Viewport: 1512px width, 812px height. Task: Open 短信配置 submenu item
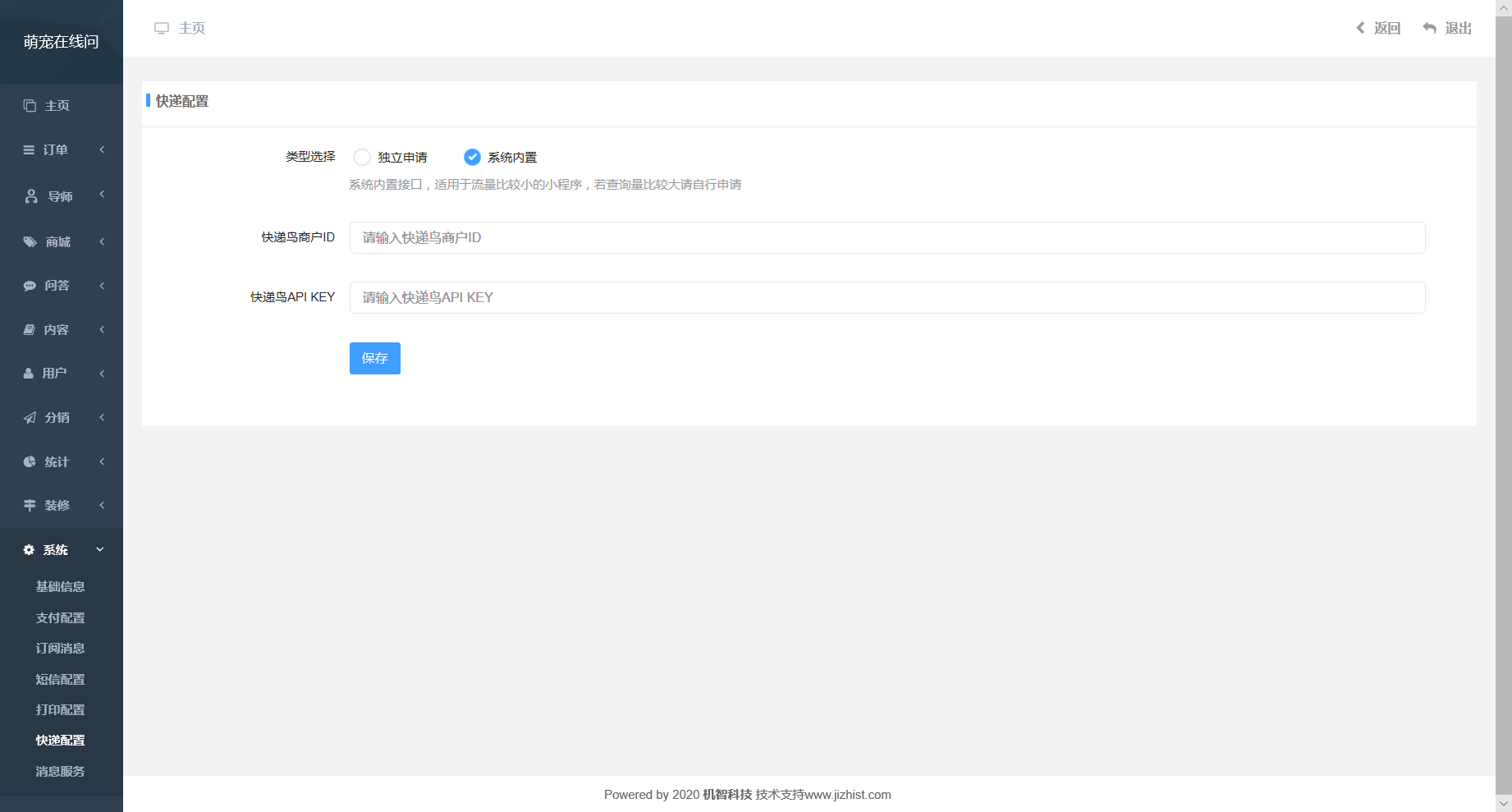(x=61, y=680)
